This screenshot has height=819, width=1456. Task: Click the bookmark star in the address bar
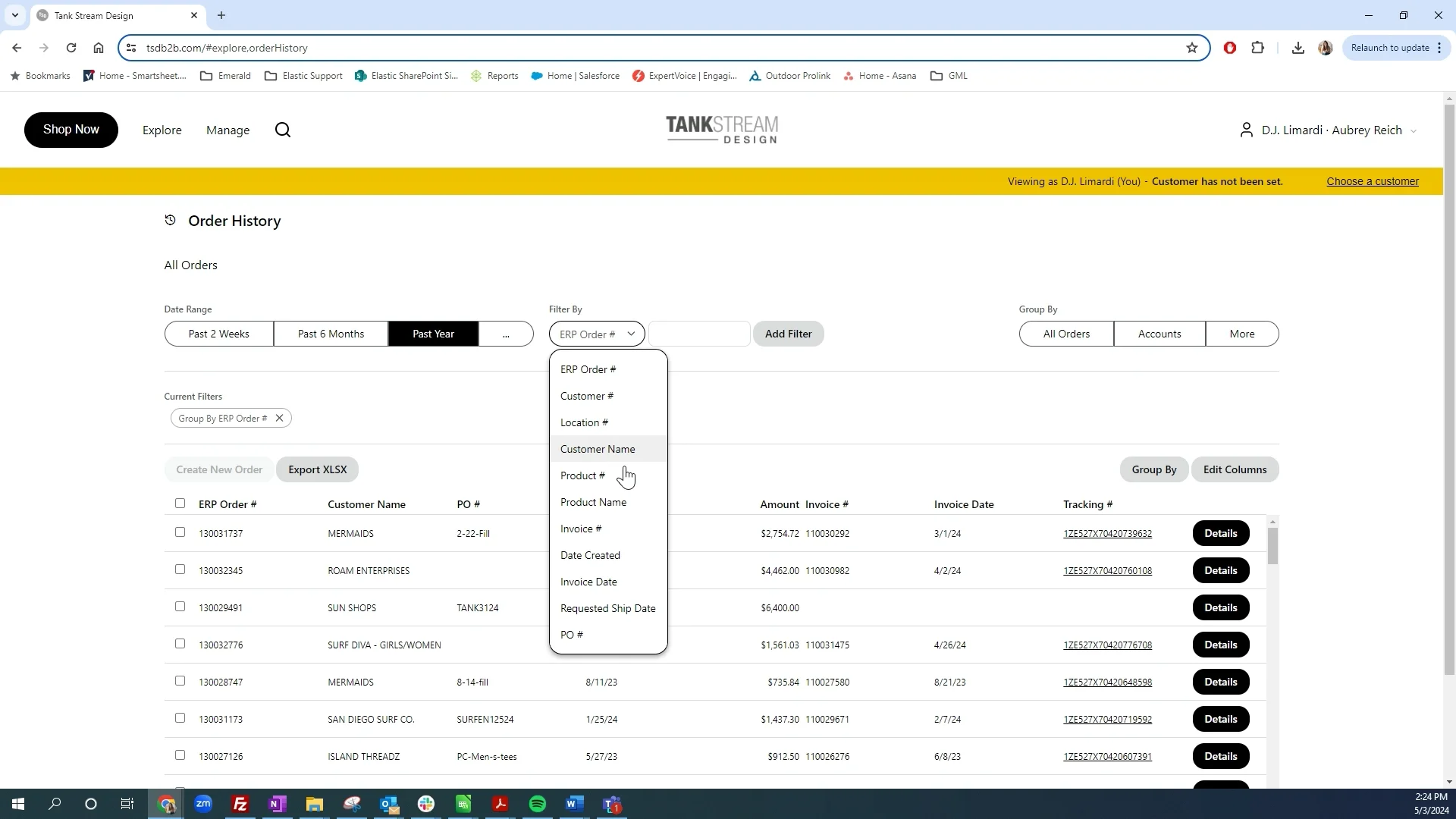pos(1192,47)
